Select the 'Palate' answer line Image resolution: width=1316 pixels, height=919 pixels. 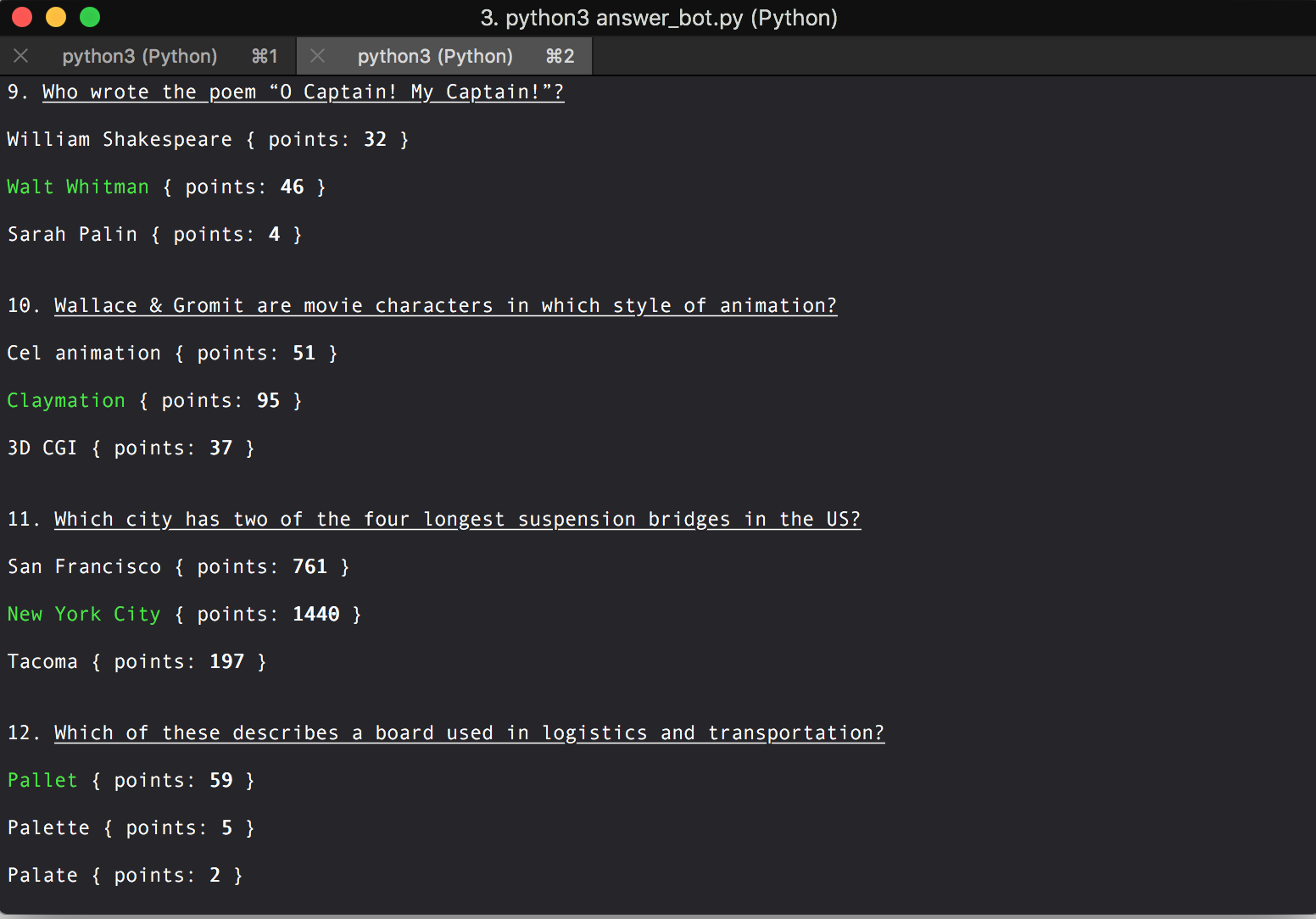[125, 876]
